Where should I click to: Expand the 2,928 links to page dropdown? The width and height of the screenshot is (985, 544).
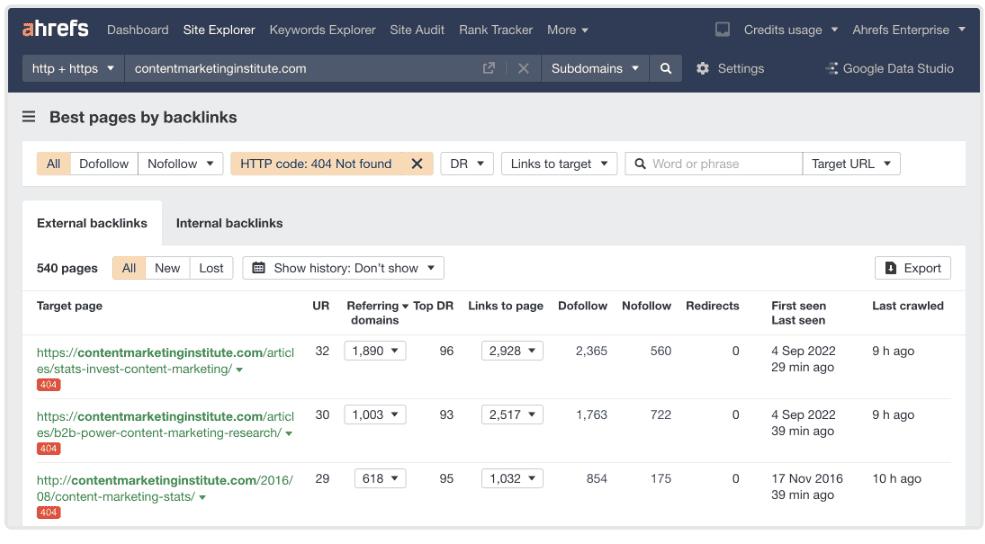point(512,351)
